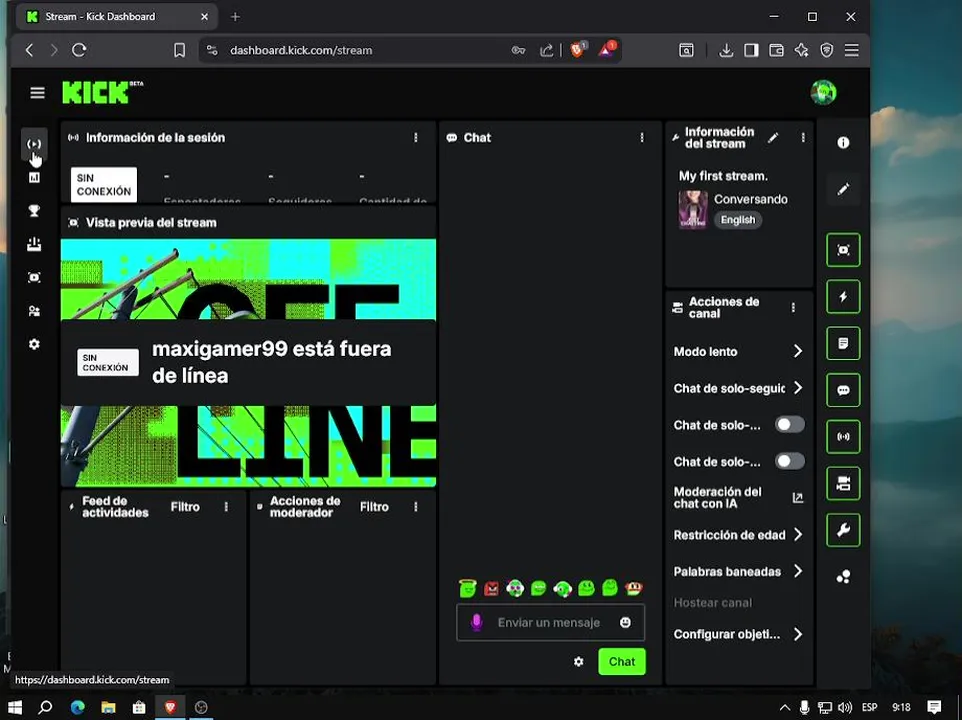Screen dimensions: 962x720
Task: Open Brave Shields lion icon
Action: (x=577, y=50)
